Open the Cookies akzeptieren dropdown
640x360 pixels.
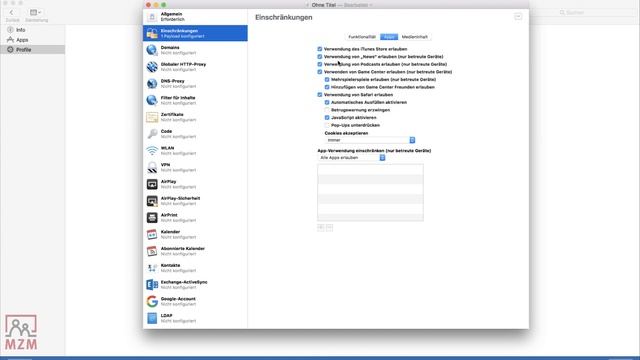tap(370, 140)
